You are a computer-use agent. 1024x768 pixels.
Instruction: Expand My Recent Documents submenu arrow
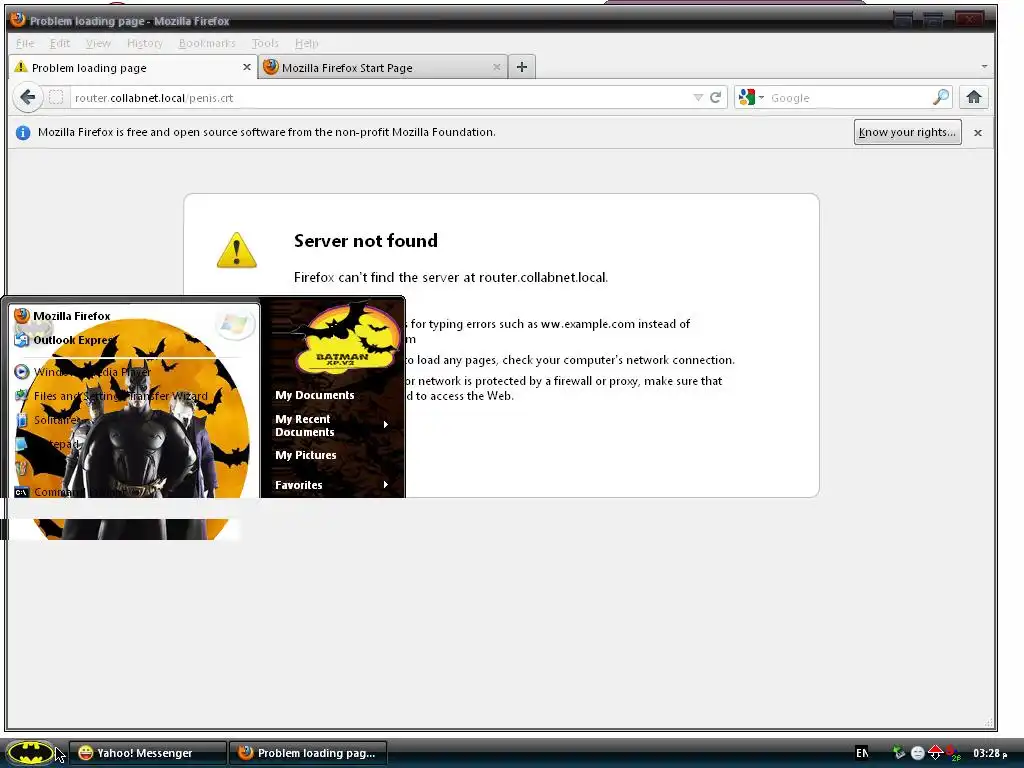pos(386,424)
